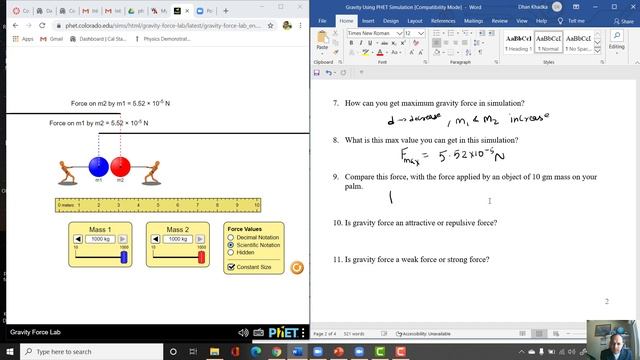Open Paragraph dialog launcher in Word
Image resolution: width=640 pixels, height=360 pixels.
click(496, 62)
